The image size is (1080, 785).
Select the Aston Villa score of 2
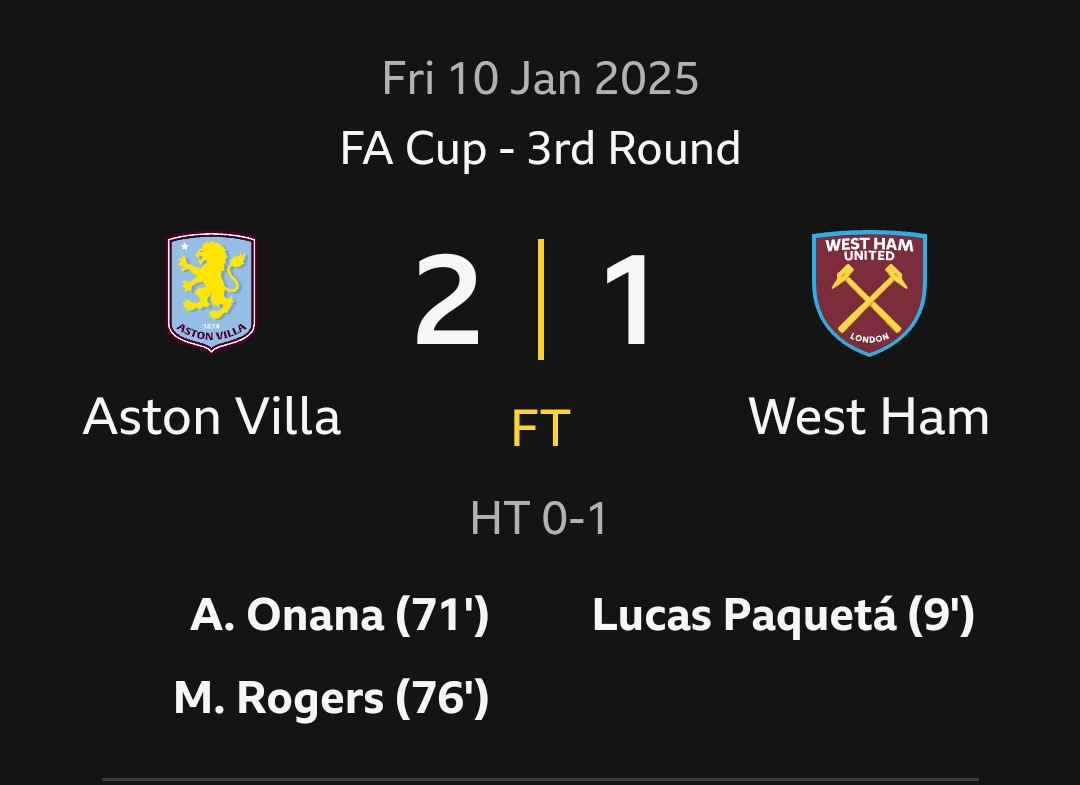click(447, 300)
